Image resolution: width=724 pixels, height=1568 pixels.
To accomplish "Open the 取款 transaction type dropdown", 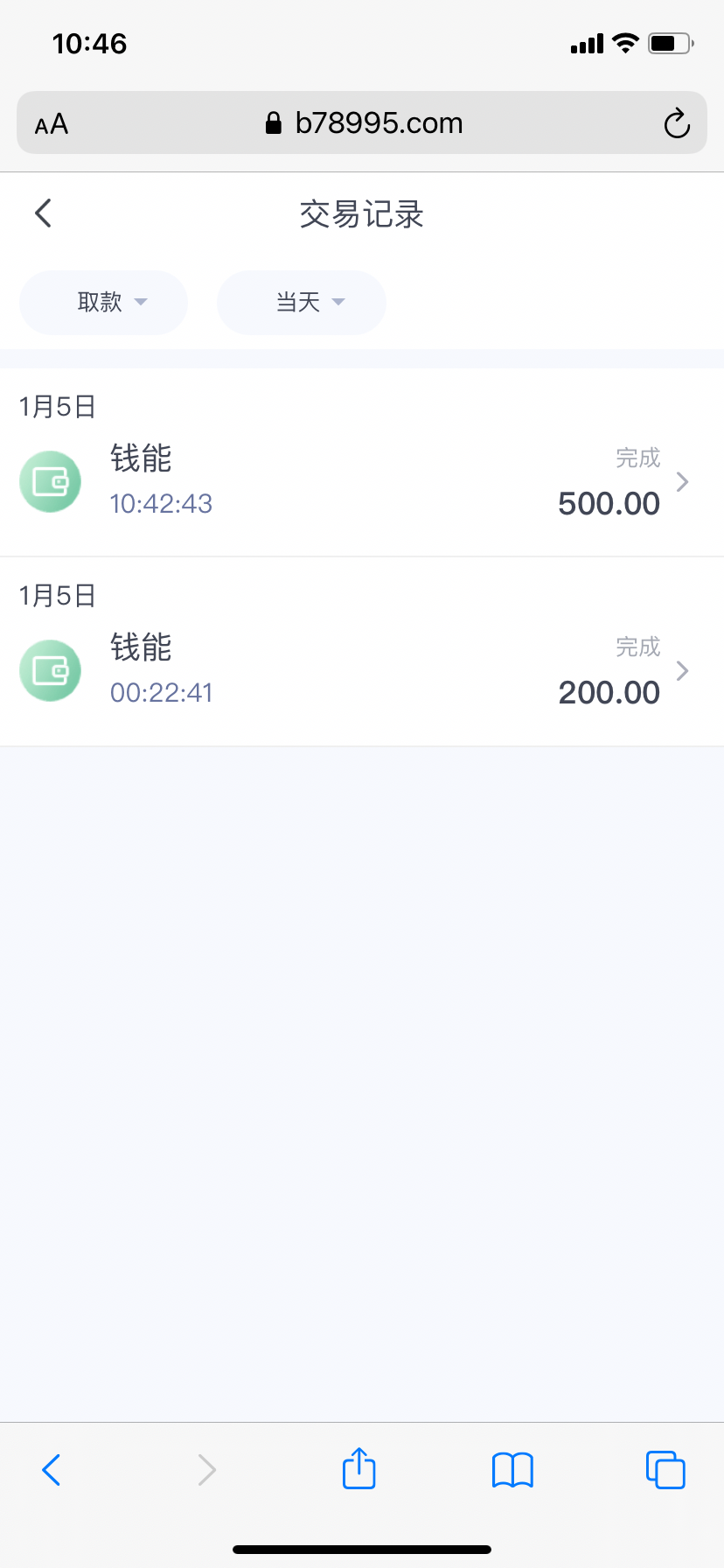I will 103,303.
